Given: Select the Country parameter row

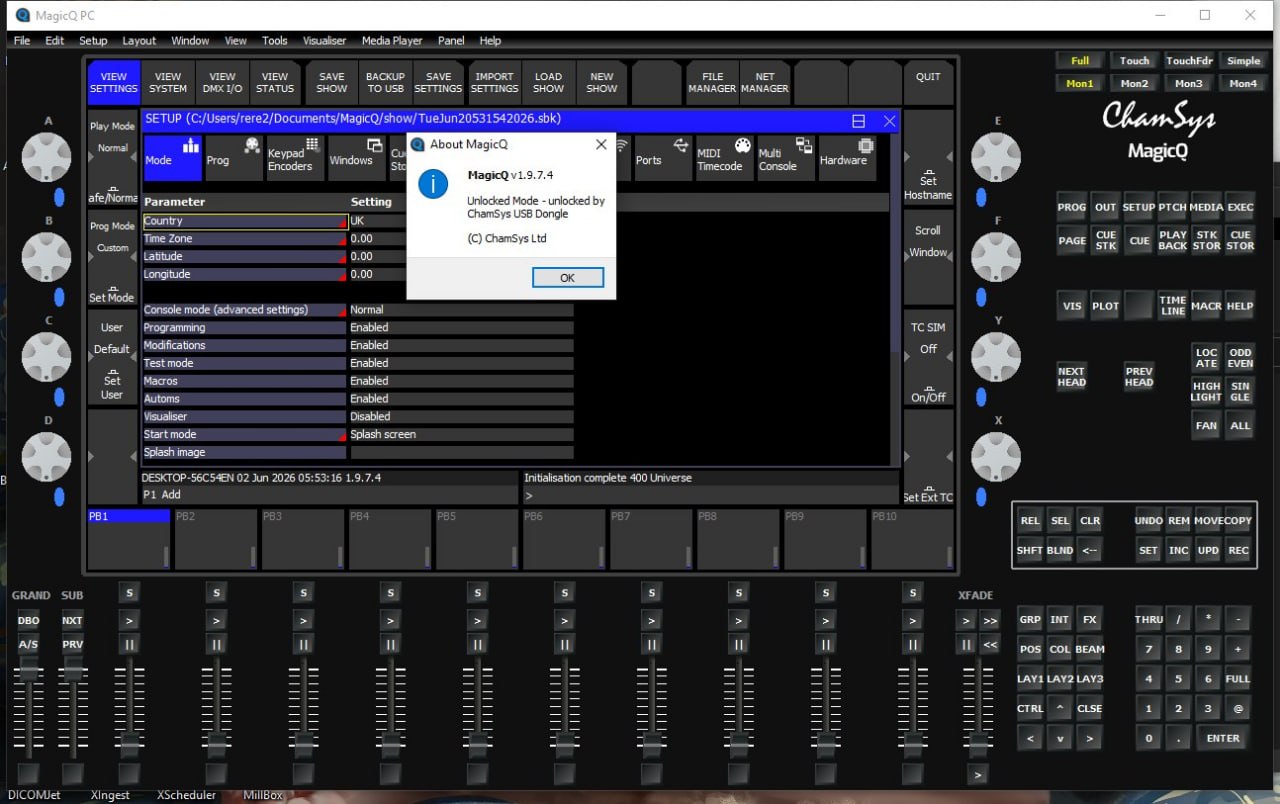Looking at the screenshot, I should (x=245, y=221).
